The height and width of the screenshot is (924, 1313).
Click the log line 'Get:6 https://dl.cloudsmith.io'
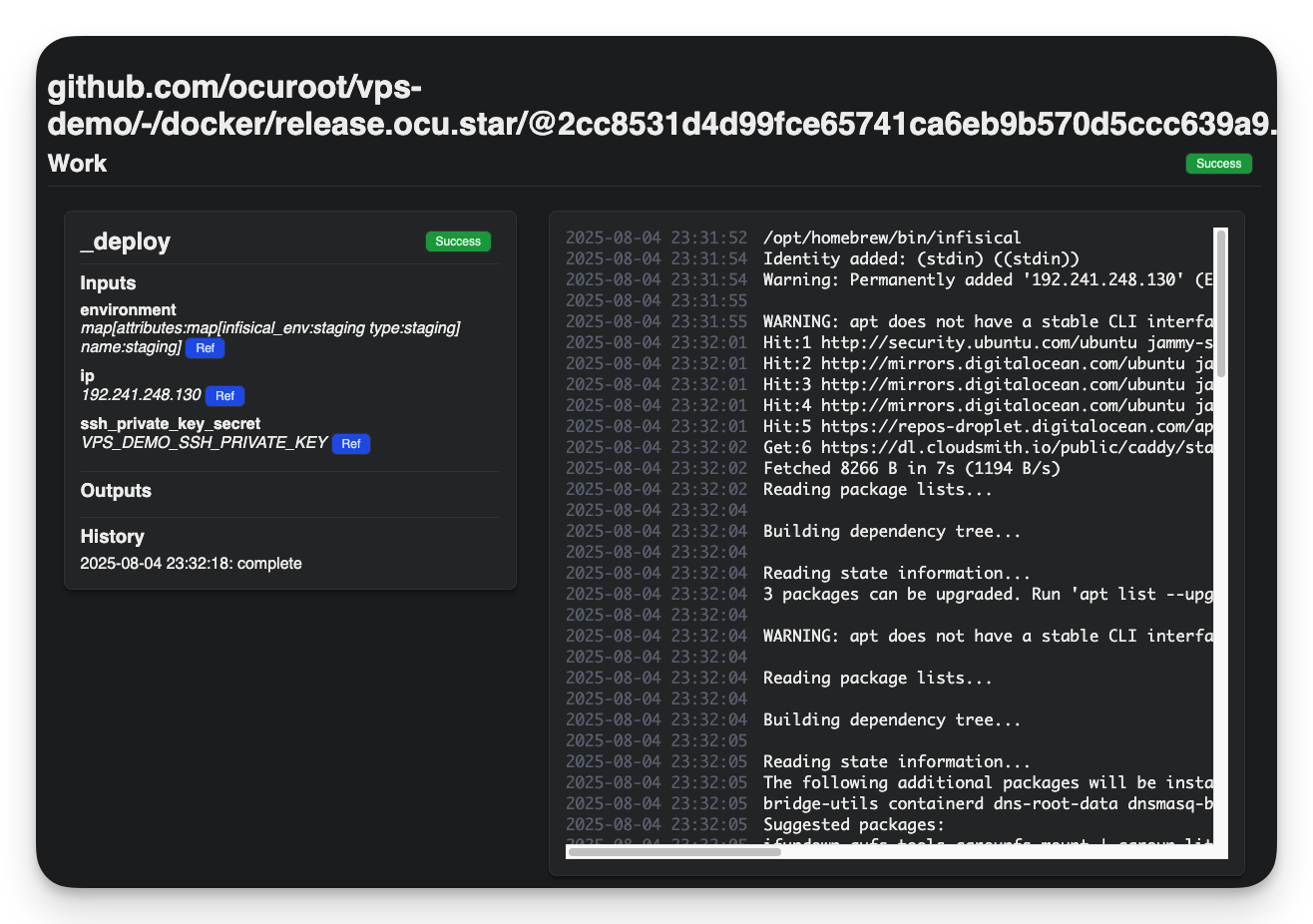pos(988,447)
